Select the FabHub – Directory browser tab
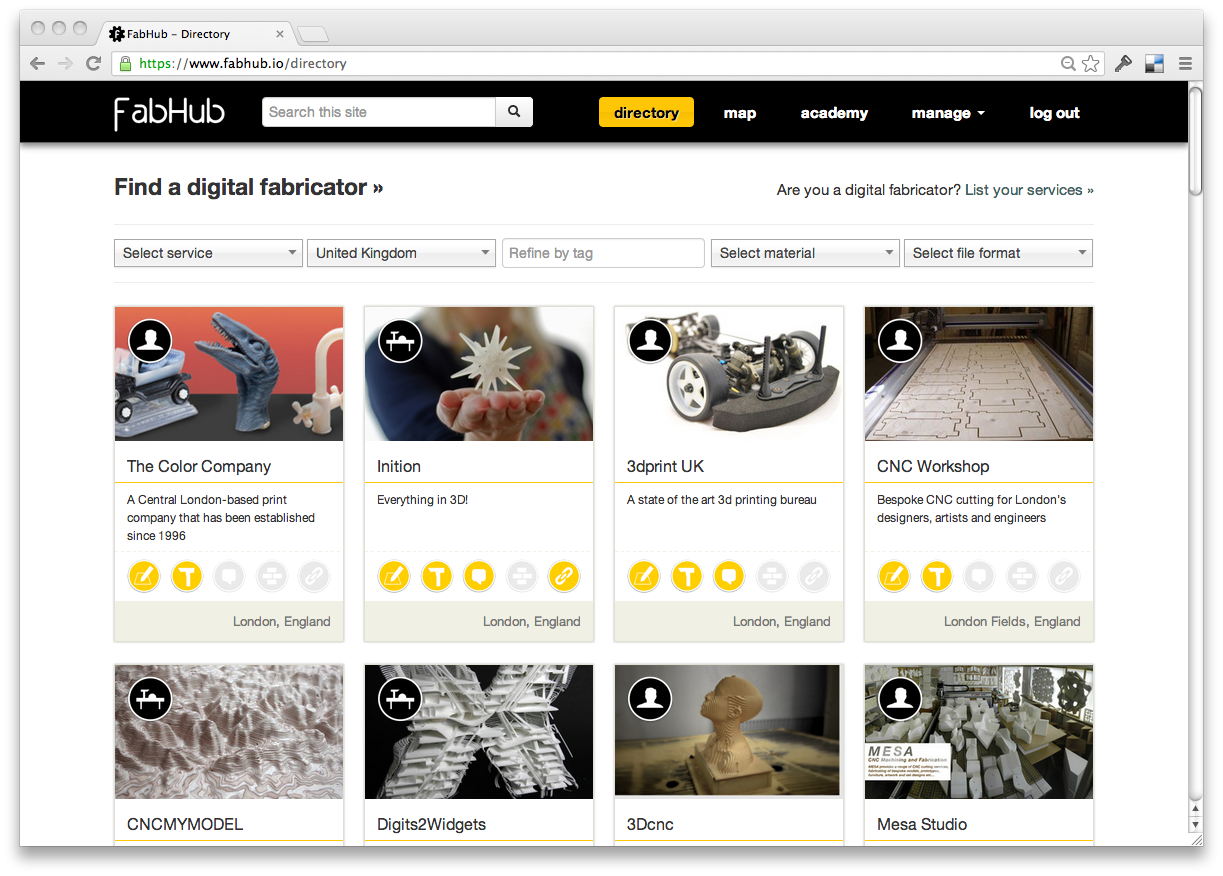Image resolution: width=1223 pixels, height=876 pixels. tap(195, 34)
